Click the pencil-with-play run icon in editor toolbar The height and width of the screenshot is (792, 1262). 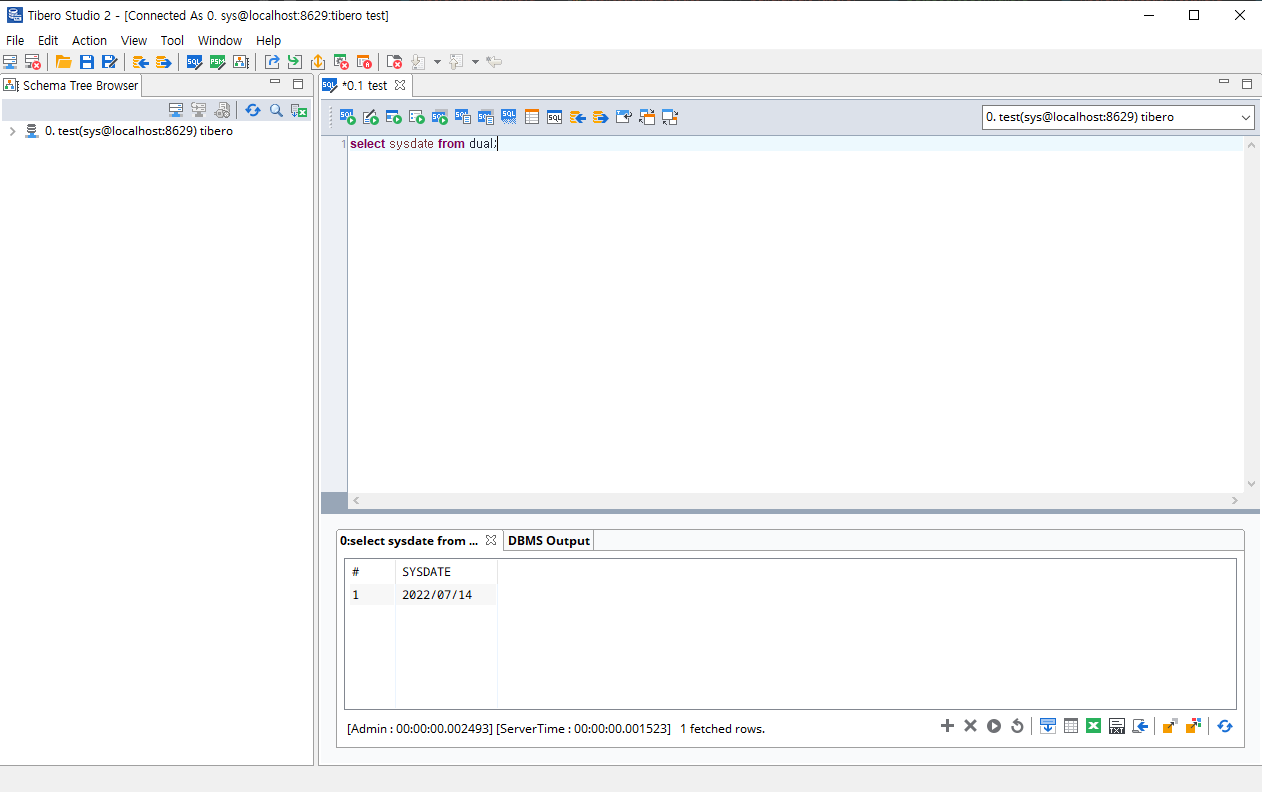370,117
